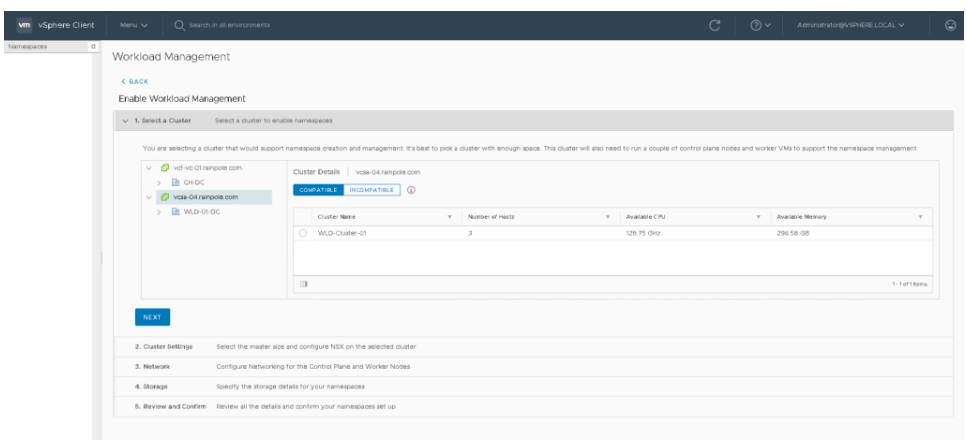This screenshot has height=445, width=967.
Task: Collapse the vcf-vc-01.rainpole.com tree node
Action: 150,167
